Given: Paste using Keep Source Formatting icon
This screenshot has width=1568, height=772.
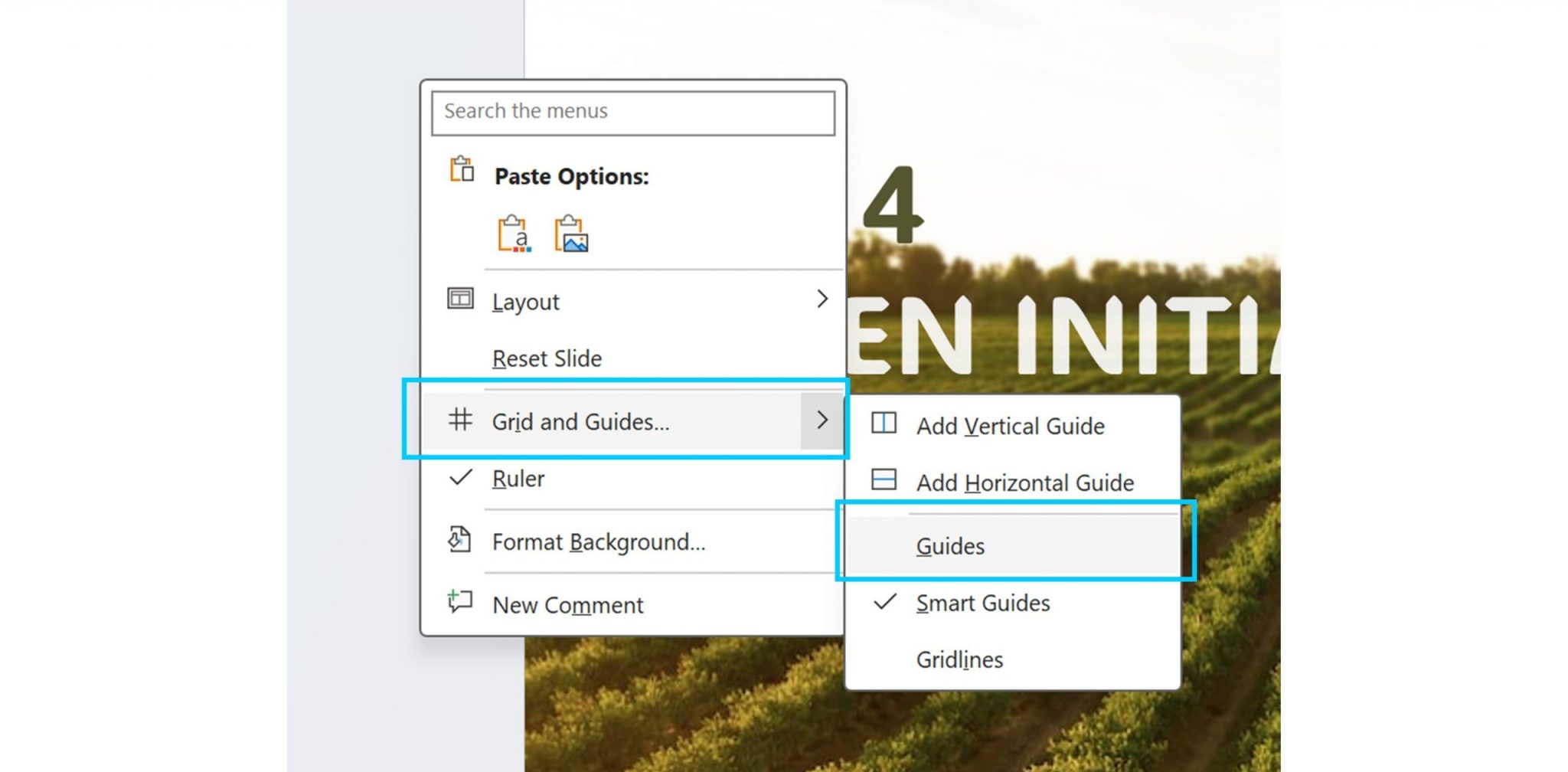Looking at the screenshot, I should tap(514, 234).
